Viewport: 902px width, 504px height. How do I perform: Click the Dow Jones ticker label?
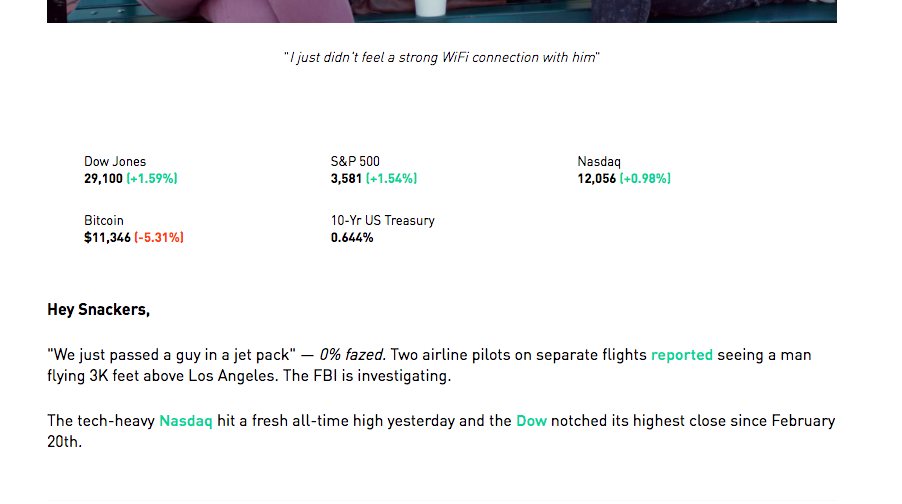(x=115, y=161)
